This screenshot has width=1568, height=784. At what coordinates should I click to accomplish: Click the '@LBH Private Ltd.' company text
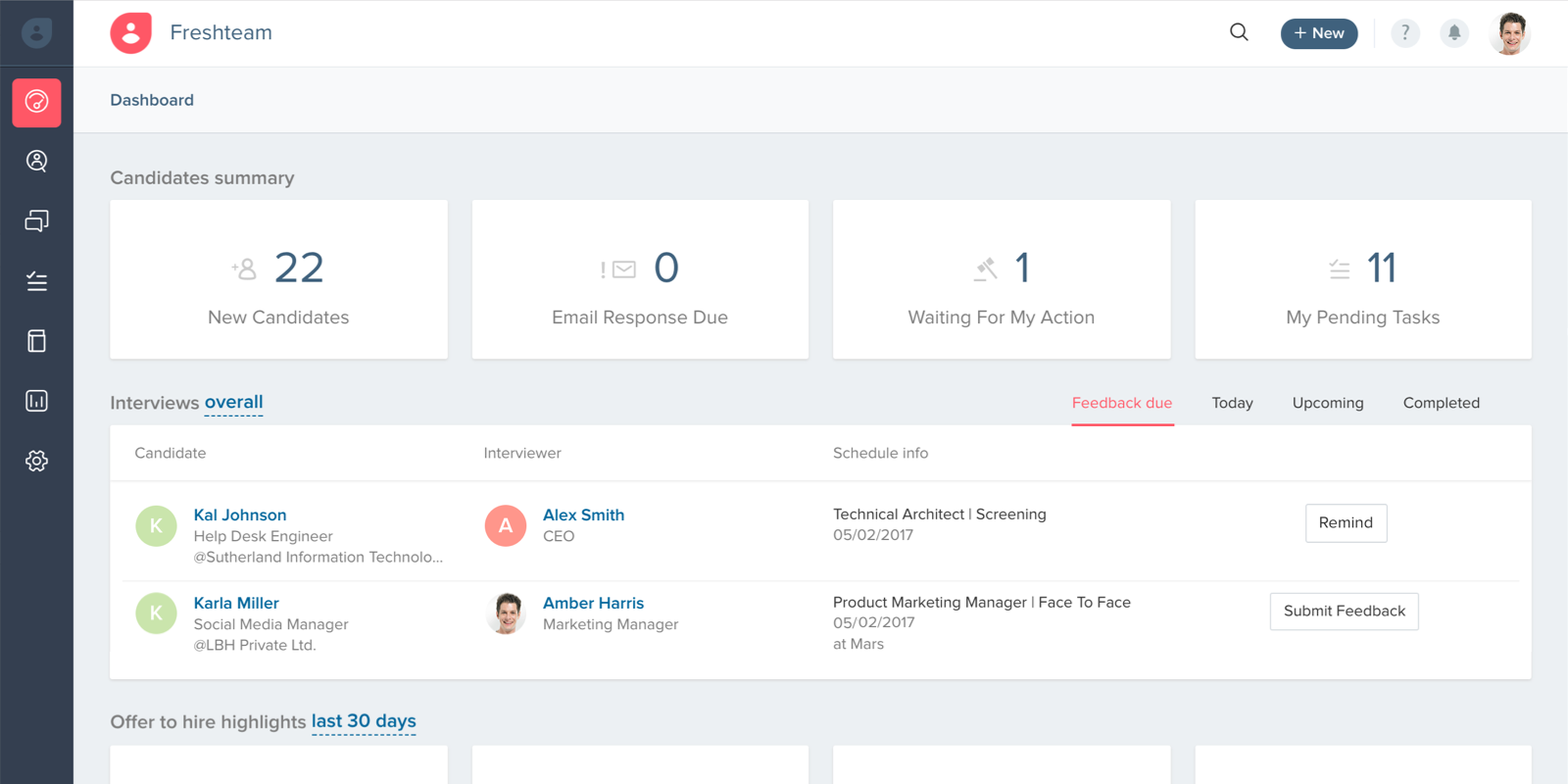(x=255, y=646)
